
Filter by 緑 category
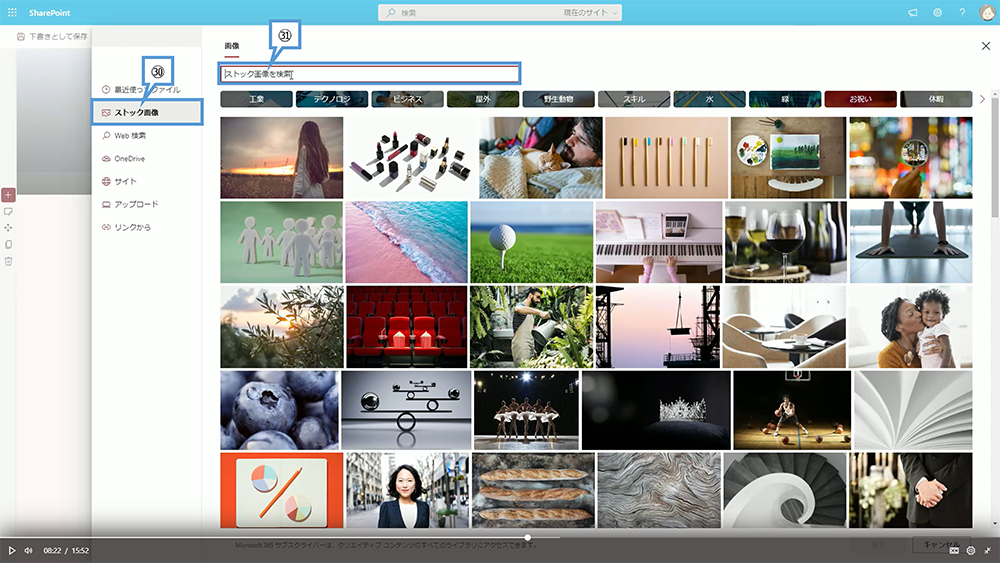(785, 99)
